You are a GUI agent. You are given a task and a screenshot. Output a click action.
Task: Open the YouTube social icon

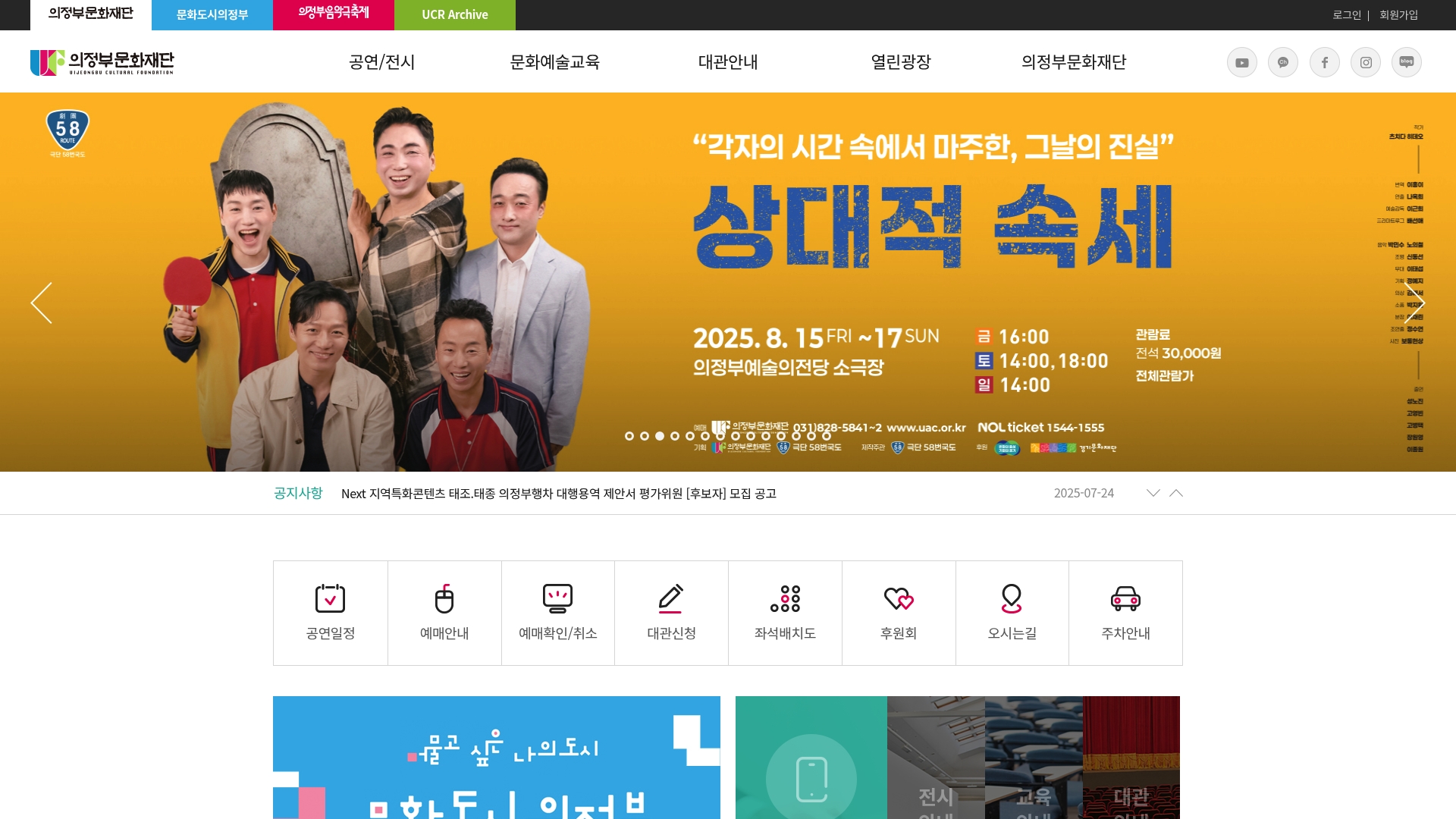click(x=1241, y=62)
